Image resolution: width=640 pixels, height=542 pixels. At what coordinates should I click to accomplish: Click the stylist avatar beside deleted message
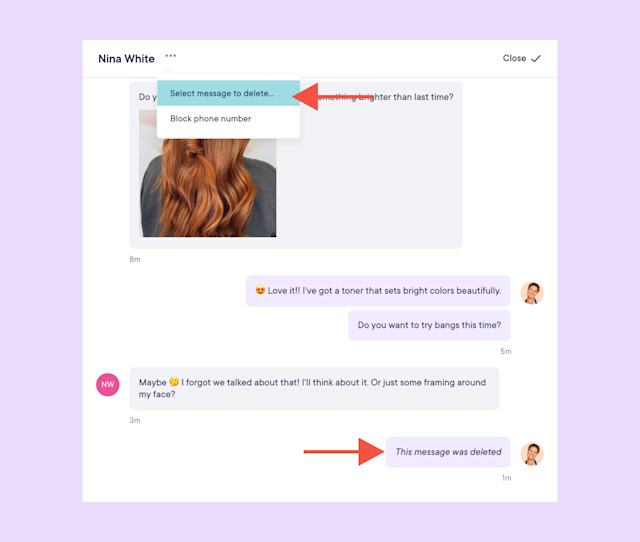(x=532, y=454)
